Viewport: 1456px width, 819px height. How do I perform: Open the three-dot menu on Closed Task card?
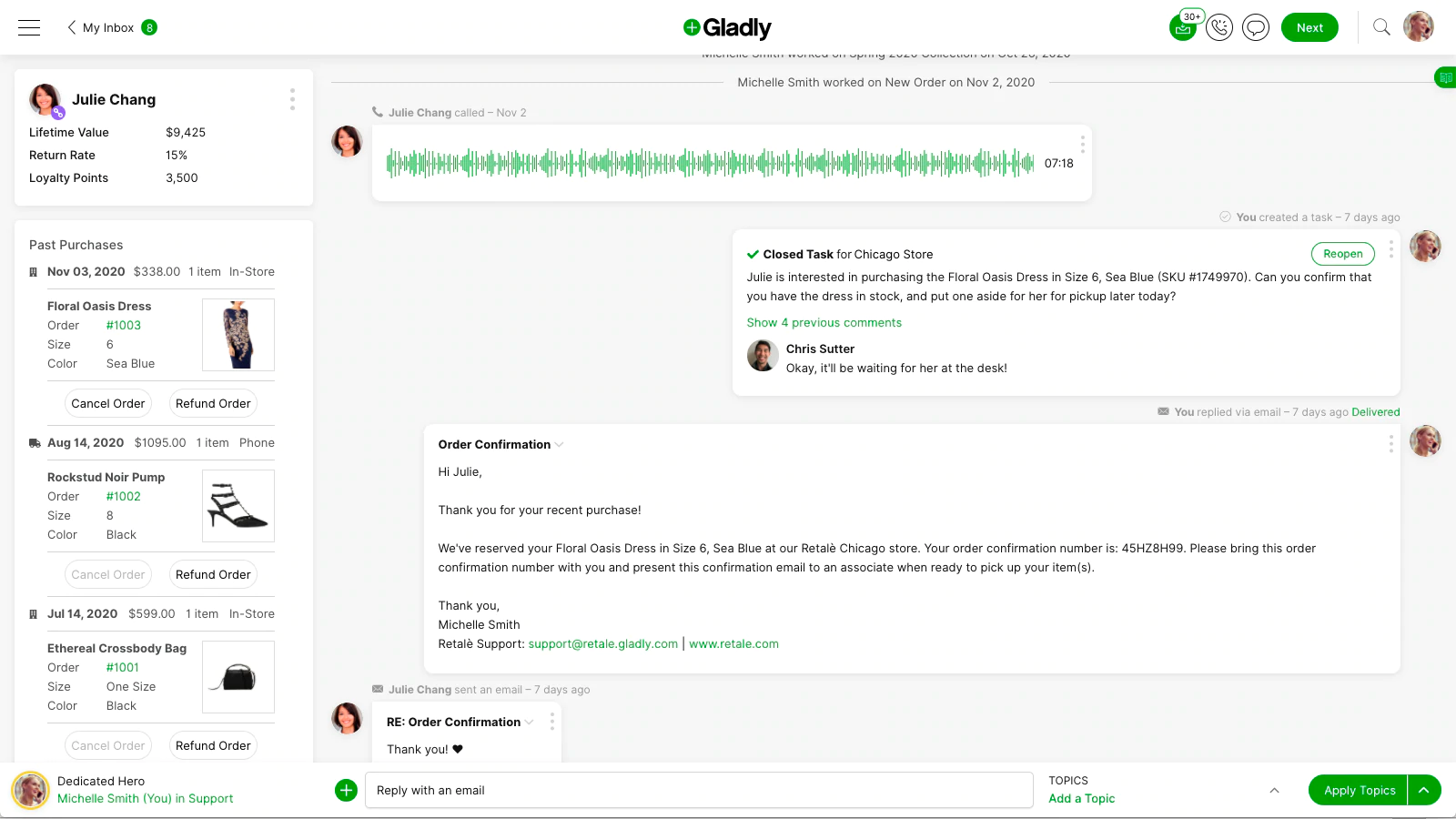point(1390,249)
